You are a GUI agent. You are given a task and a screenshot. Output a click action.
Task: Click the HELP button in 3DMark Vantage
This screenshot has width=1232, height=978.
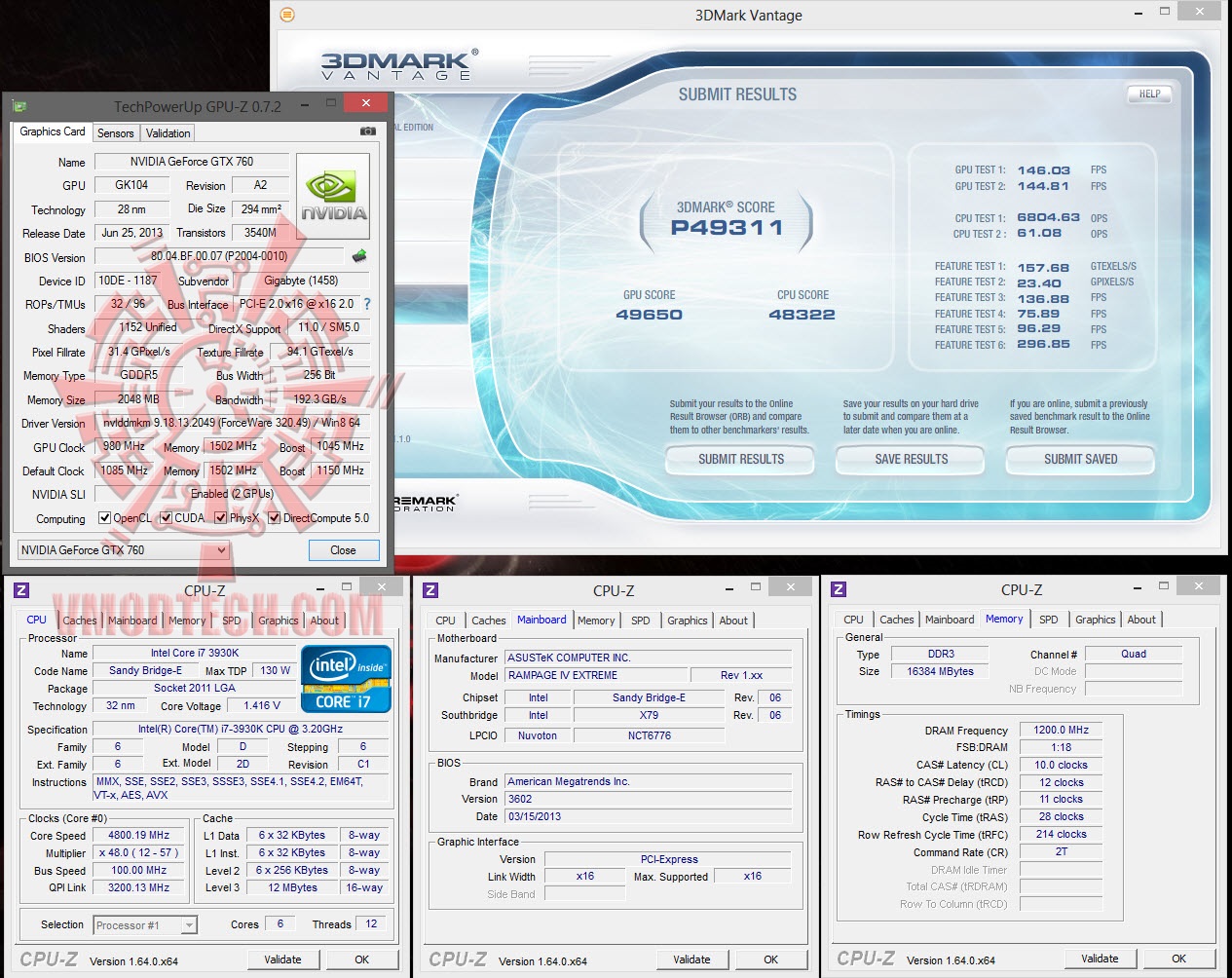(x=1149, y=94)
